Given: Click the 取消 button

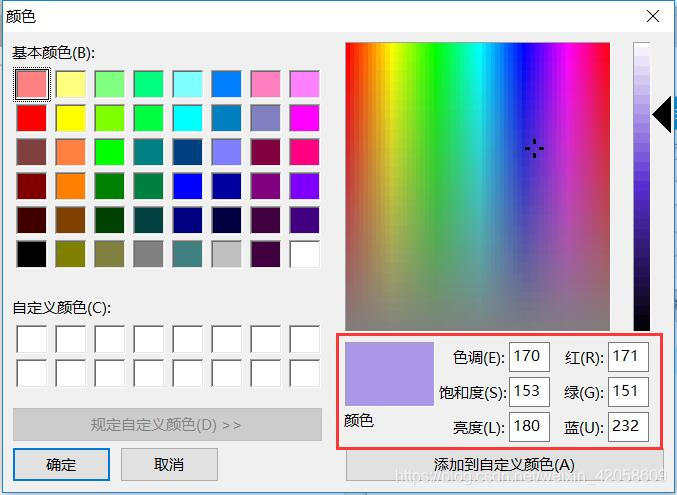Looking at the screenshot, I should click(x=169, y=464).
